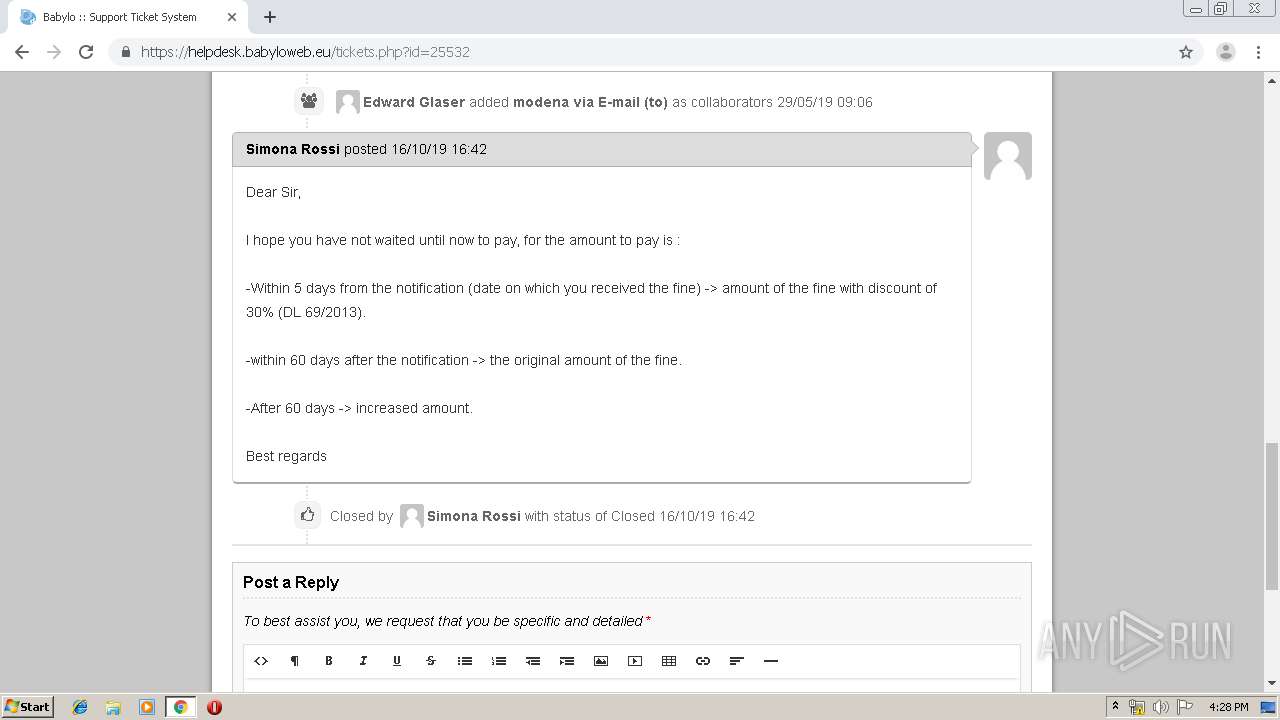Go back to previous page
Screen dimensions: 1280x720
click(22, 52)
